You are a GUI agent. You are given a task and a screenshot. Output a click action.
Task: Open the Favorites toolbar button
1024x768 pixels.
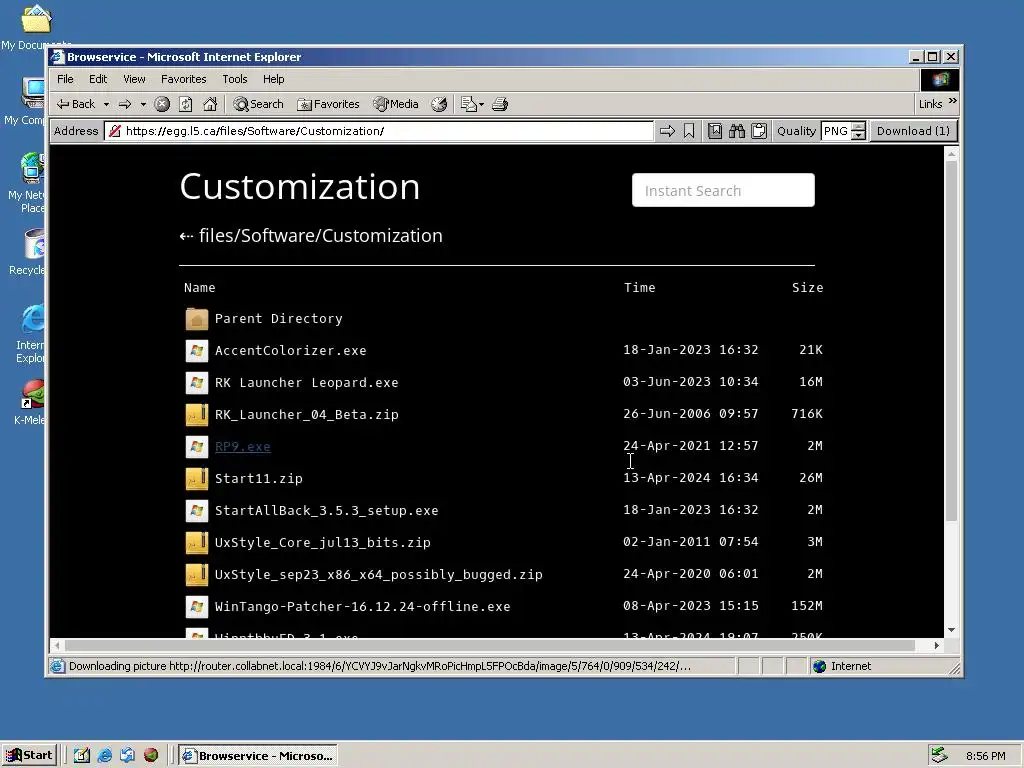[328, 104]
